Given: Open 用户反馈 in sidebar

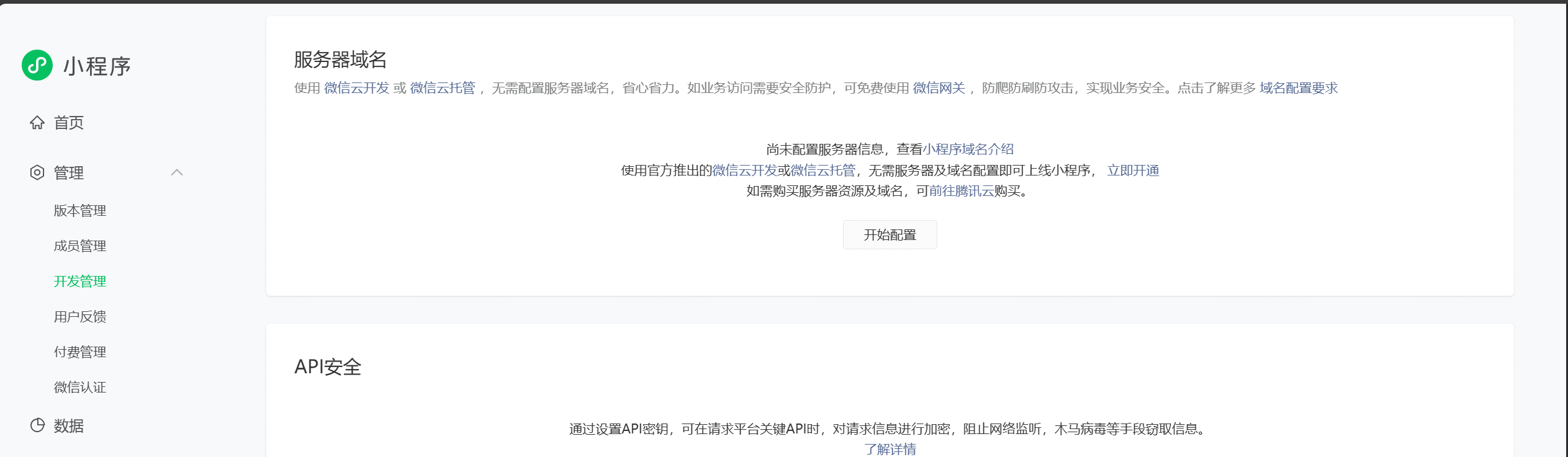Looking at the screenshot, I should (x=80, y=317).
